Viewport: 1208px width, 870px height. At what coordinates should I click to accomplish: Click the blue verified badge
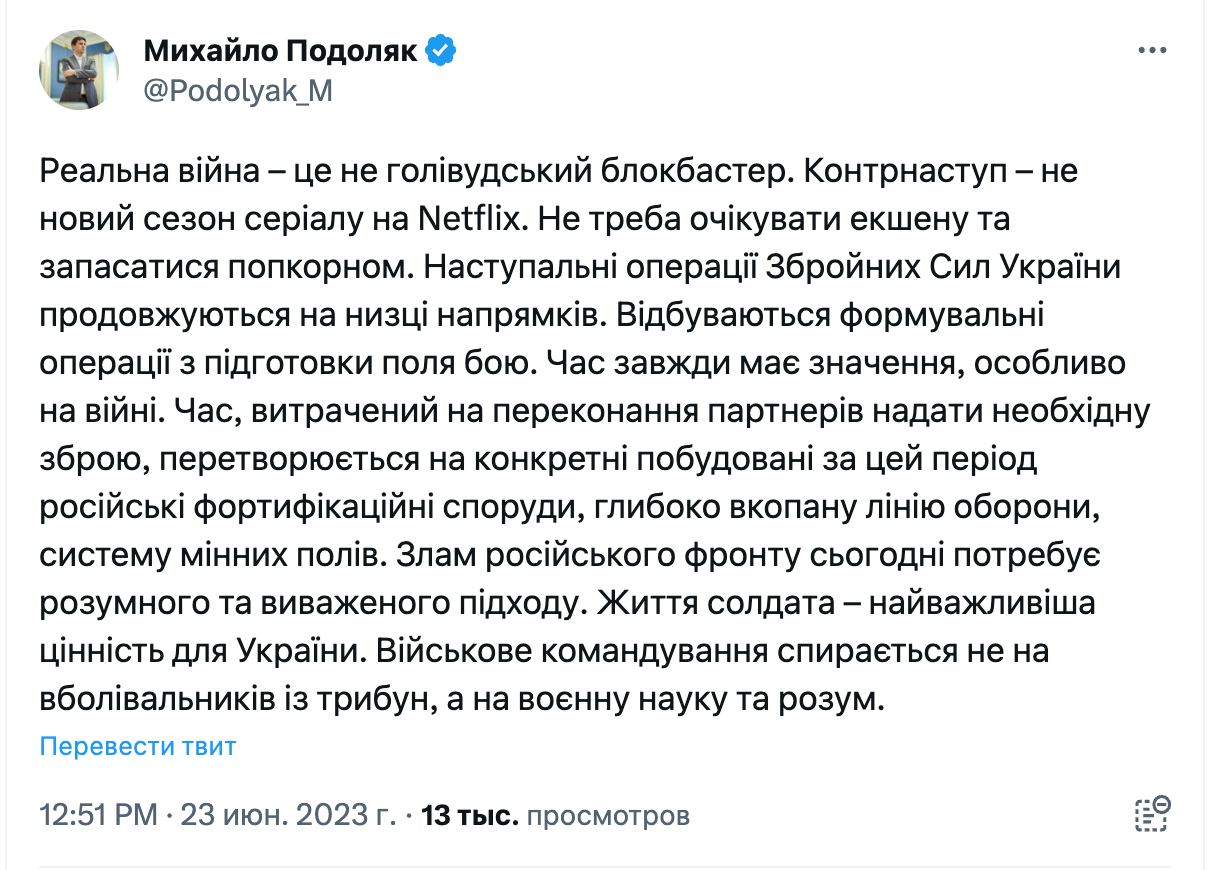442,50
